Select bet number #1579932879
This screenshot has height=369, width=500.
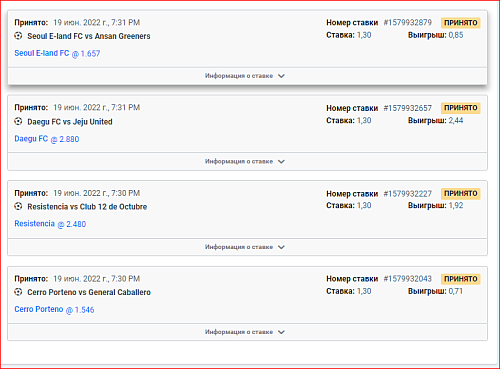point(407,23)
